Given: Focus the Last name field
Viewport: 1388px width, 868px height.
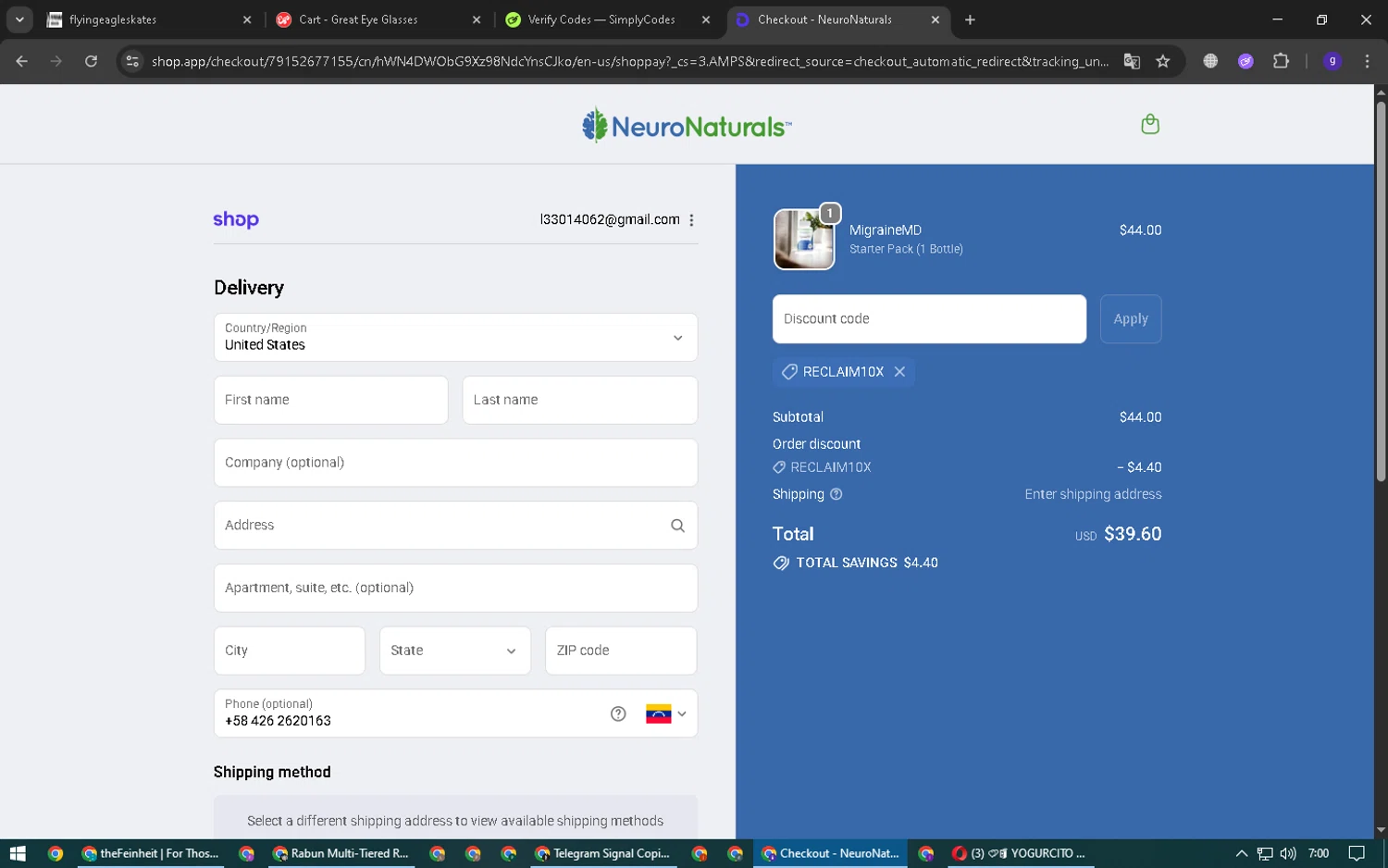Looking at the screenshot, I should tap(580, 400).
